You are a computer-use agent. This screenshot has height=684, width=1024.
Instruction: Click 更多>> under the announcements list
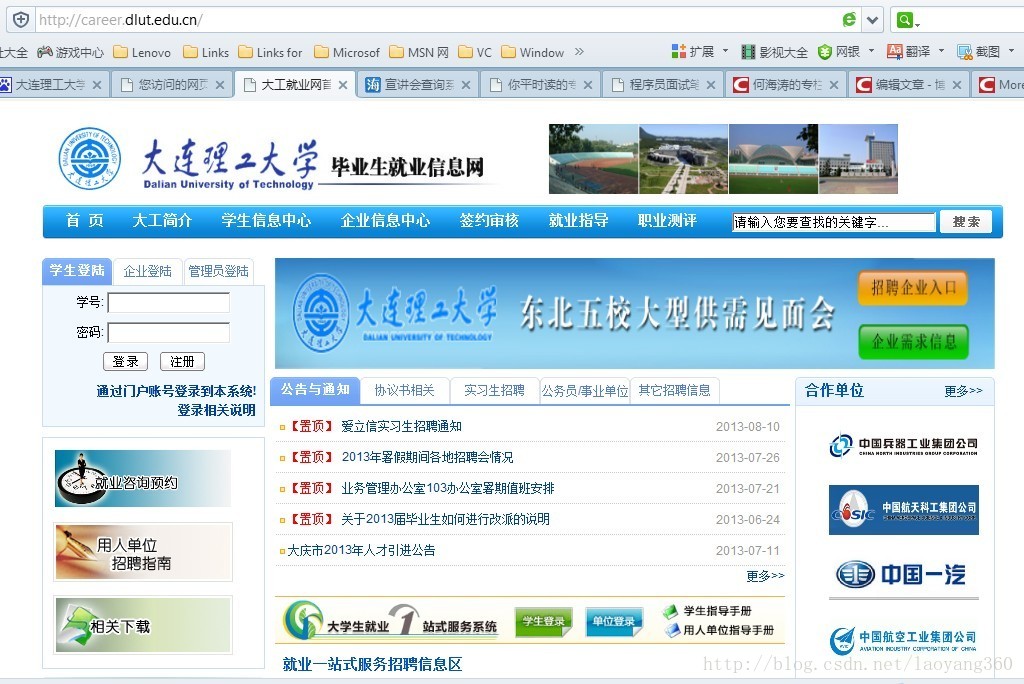pos(765,576)
